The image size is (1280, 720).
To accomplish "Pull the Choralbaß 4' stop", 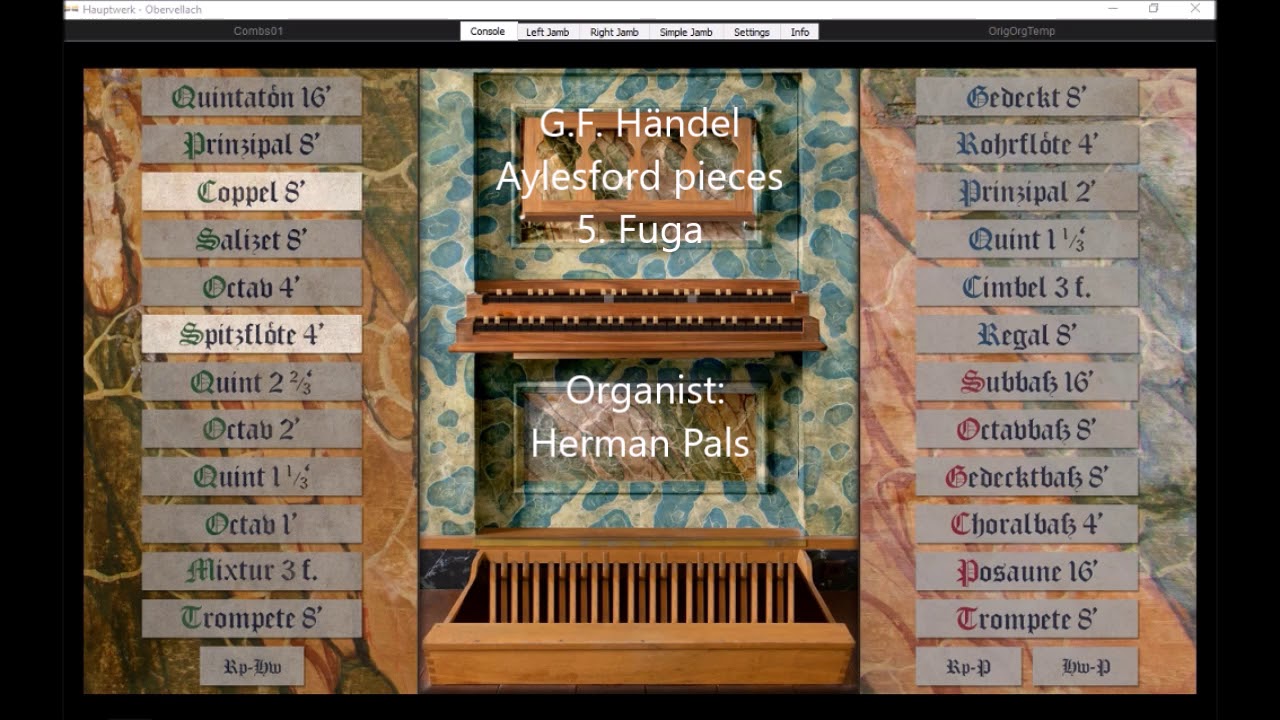I will point(1027,524).
